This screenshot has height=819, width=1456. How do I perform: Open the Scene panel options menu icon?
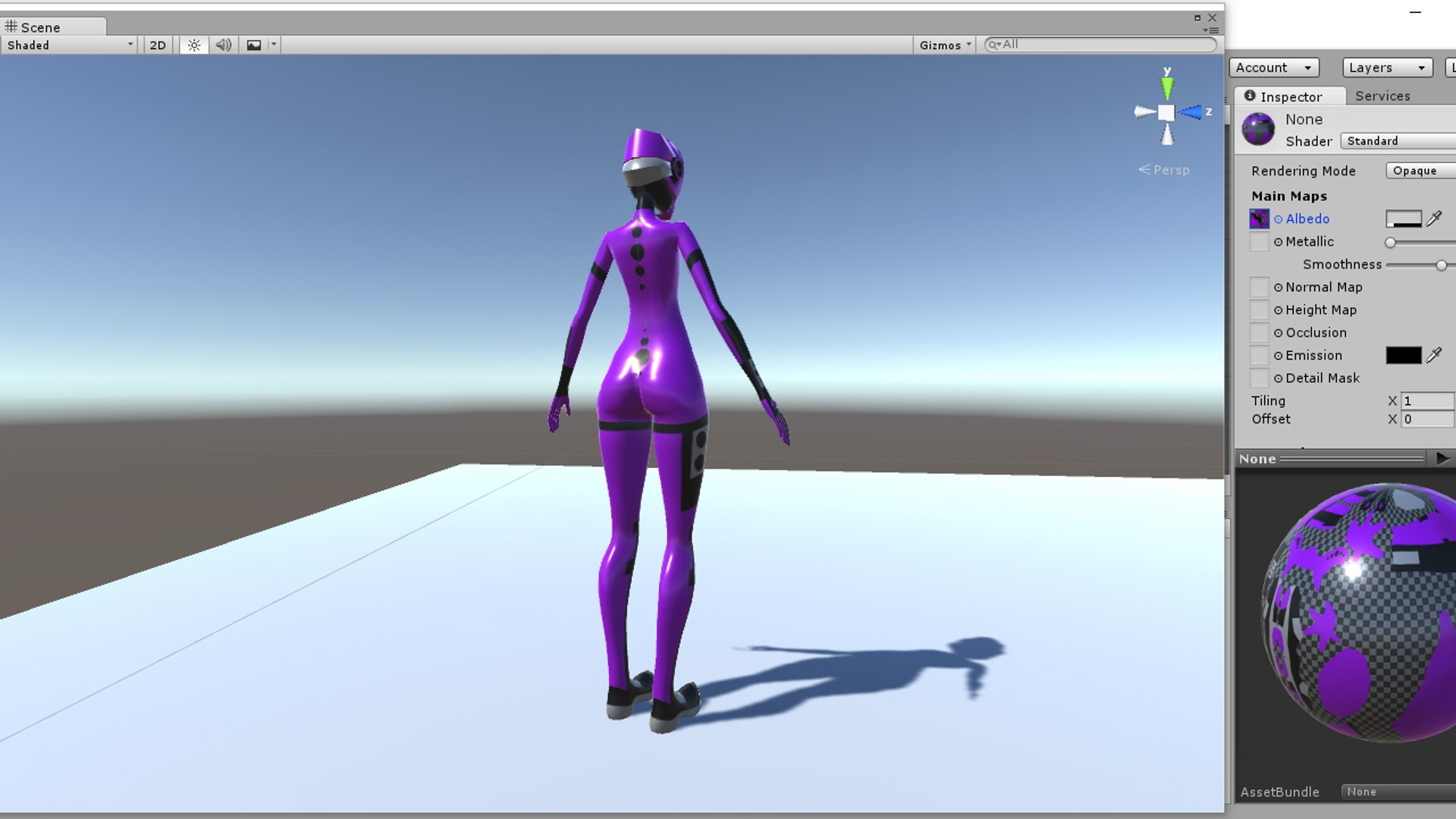1210,30
